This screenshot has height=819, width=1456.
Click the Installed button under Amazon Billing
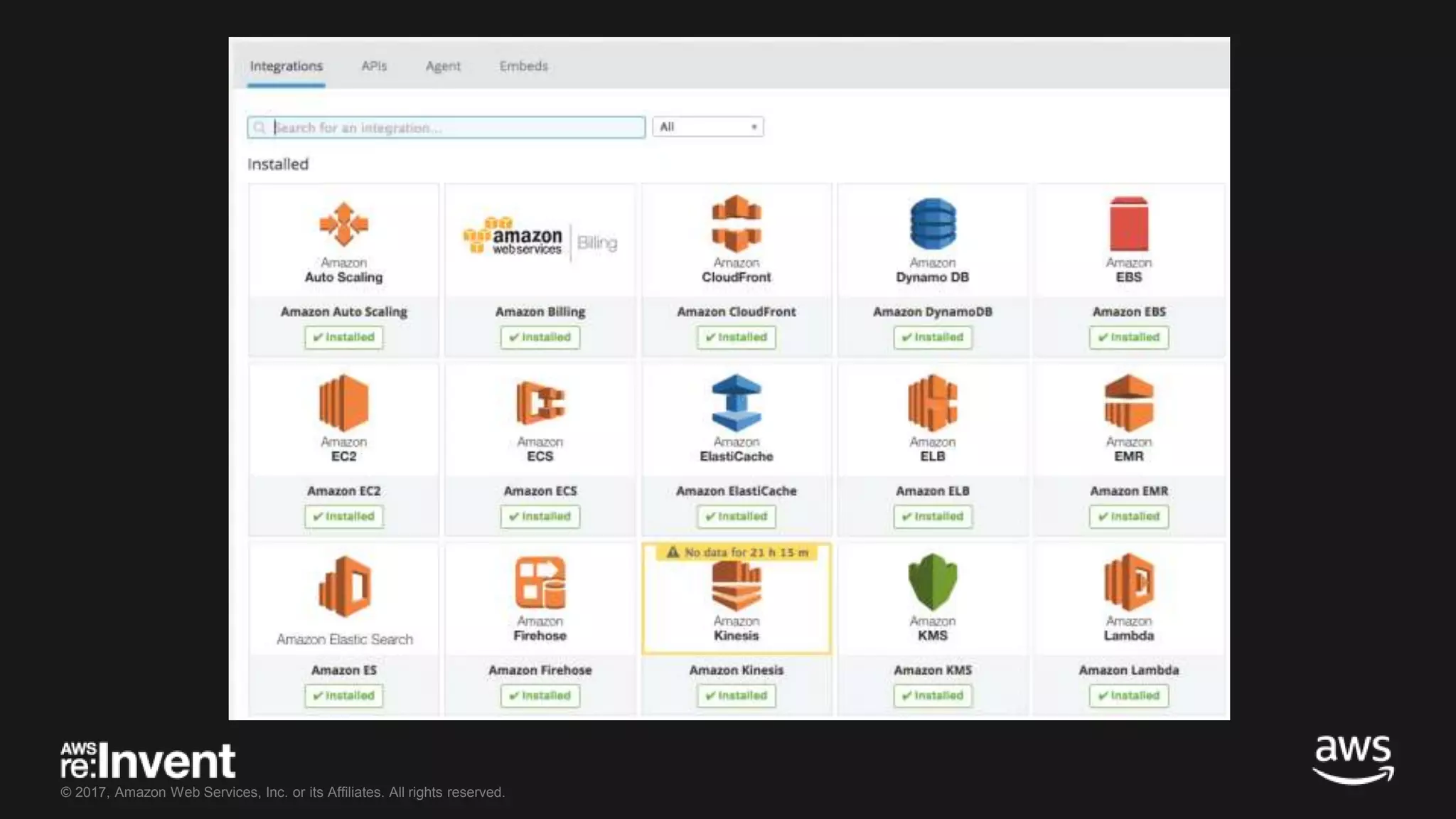pyautogui.click(x=540, y=337)
